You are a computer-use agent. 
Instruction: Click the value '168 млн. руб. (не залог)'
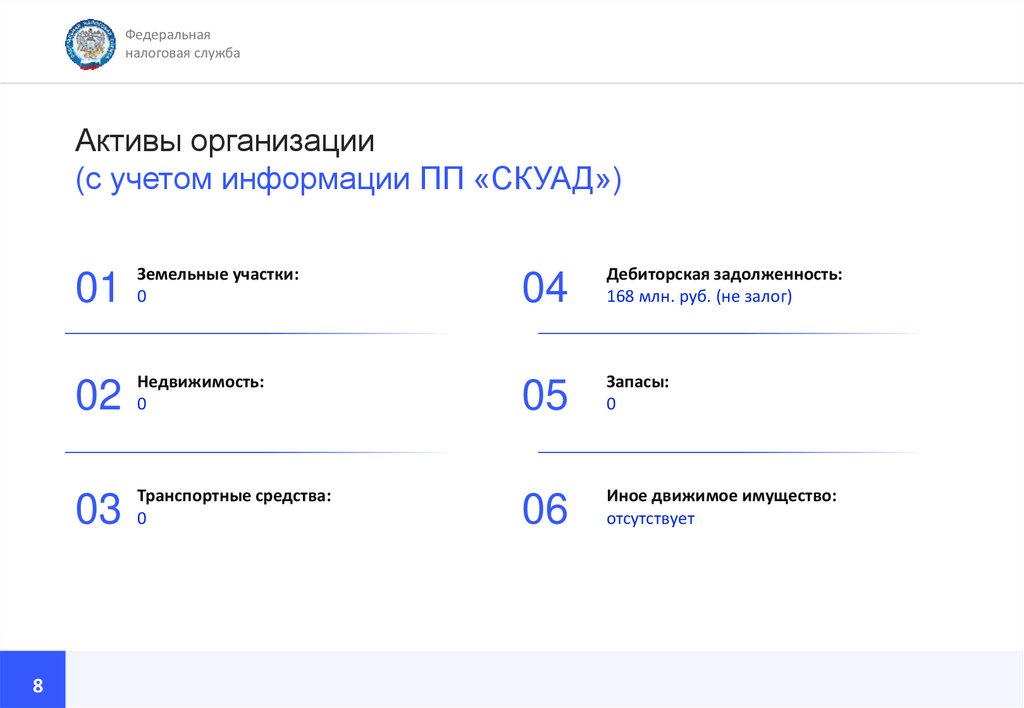[x=699, y=297]
